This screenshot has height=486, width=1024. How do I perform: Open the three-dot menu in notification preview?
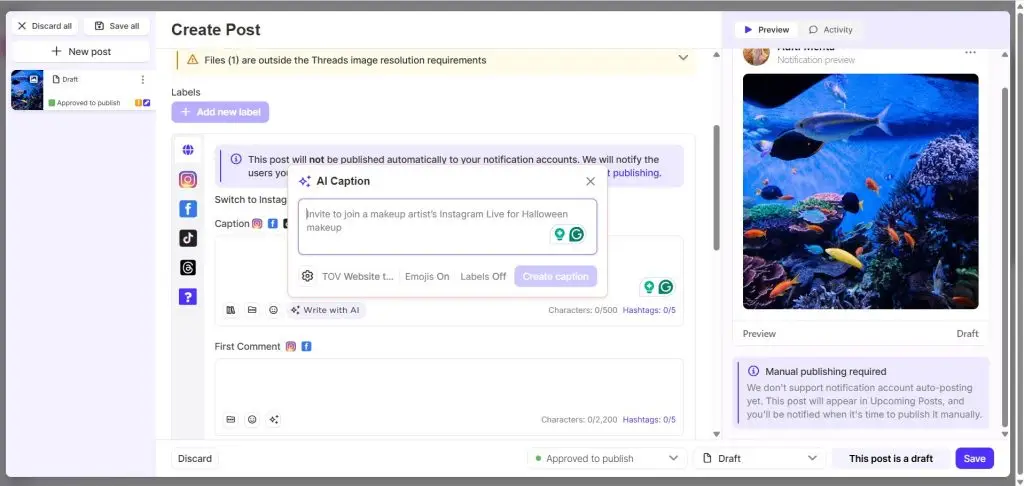(970, 53)
